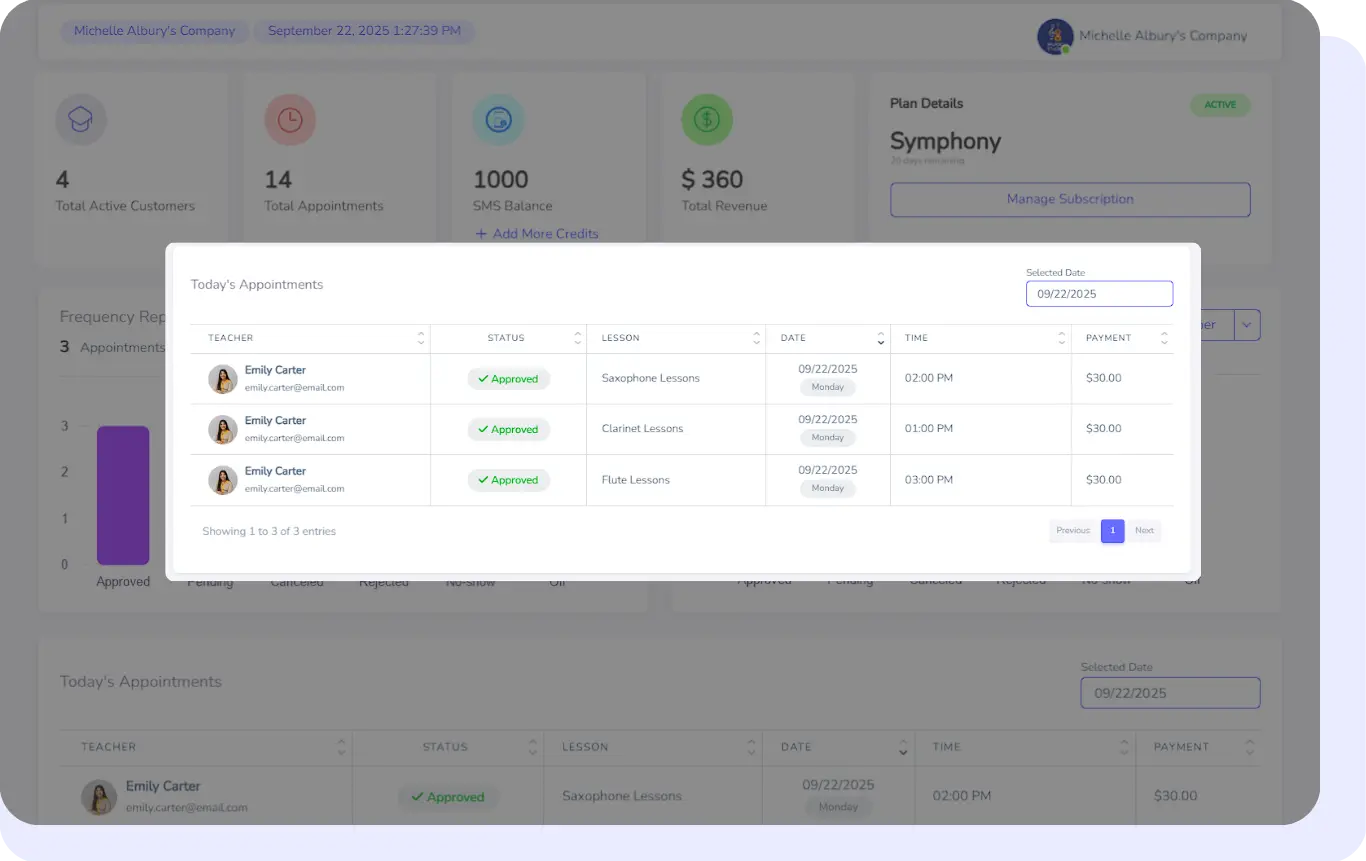Sort modal table by Lesson column
This screenshot has width=1366, height=861.
click(x=756, y=338)
